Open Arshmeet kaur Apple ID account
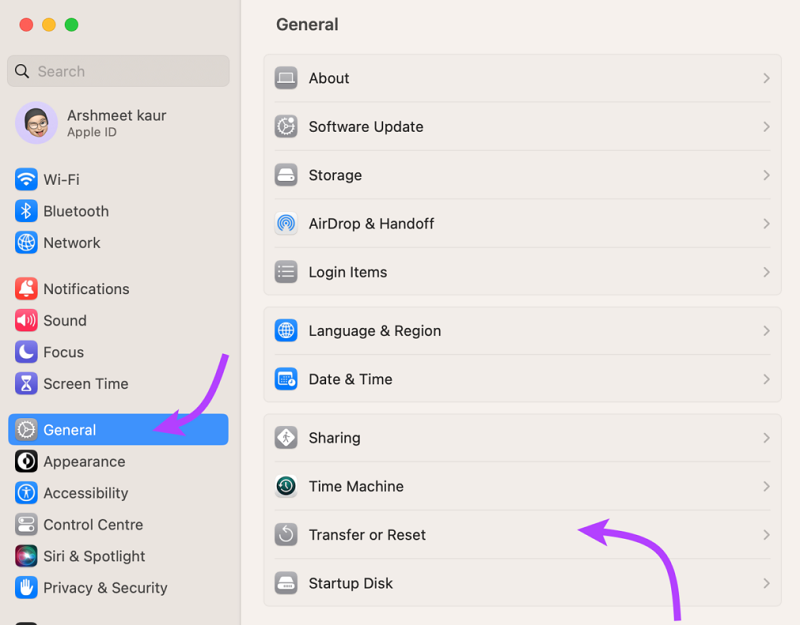Screen dimensions: 800x625 point(116,123)
